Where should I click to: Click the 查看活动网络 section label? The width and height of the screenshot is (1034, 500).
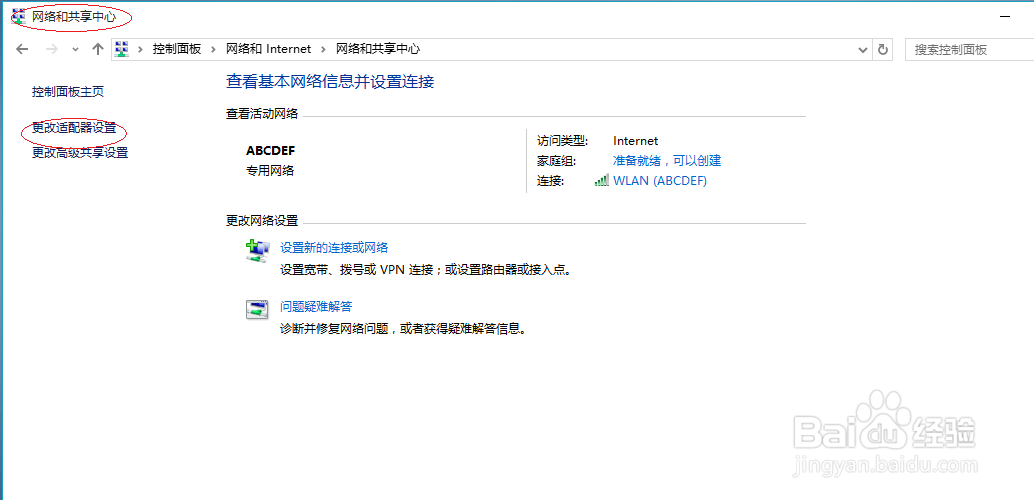pyautogui.click(x=262, y=114)
